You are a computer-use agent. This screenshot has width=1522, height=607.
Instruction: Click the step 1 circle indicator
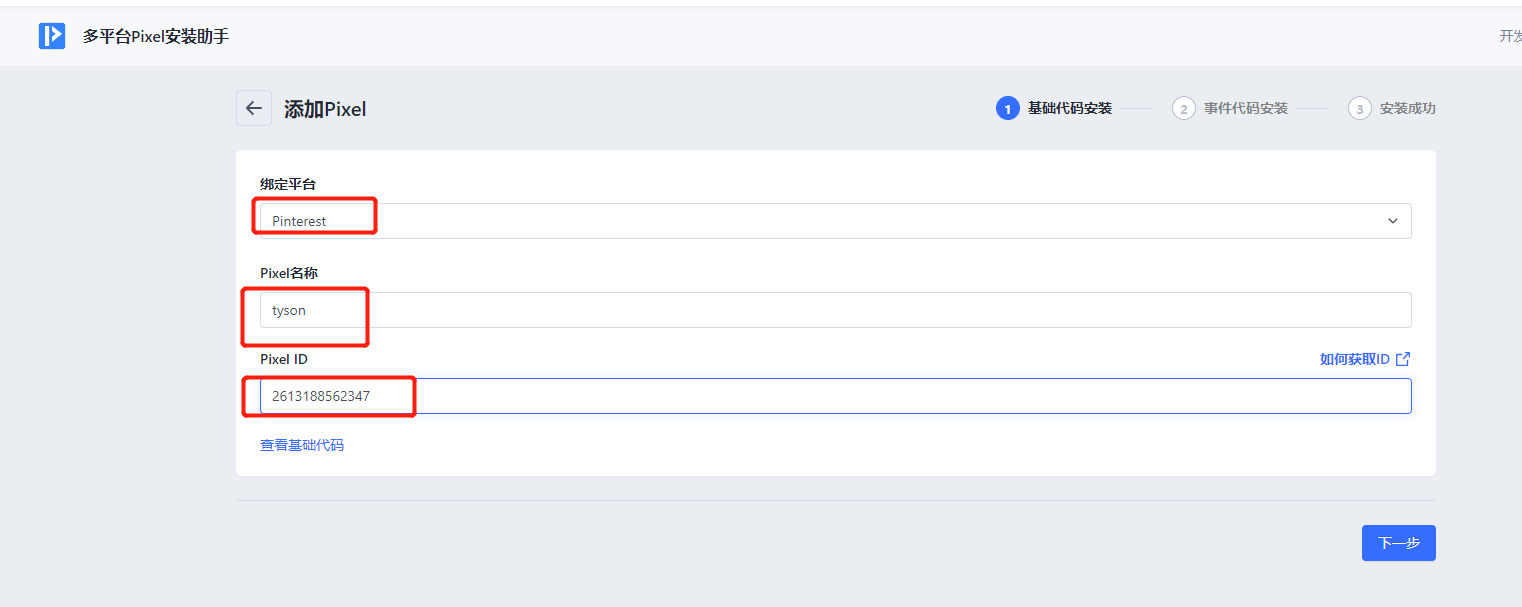[1007, 108]
